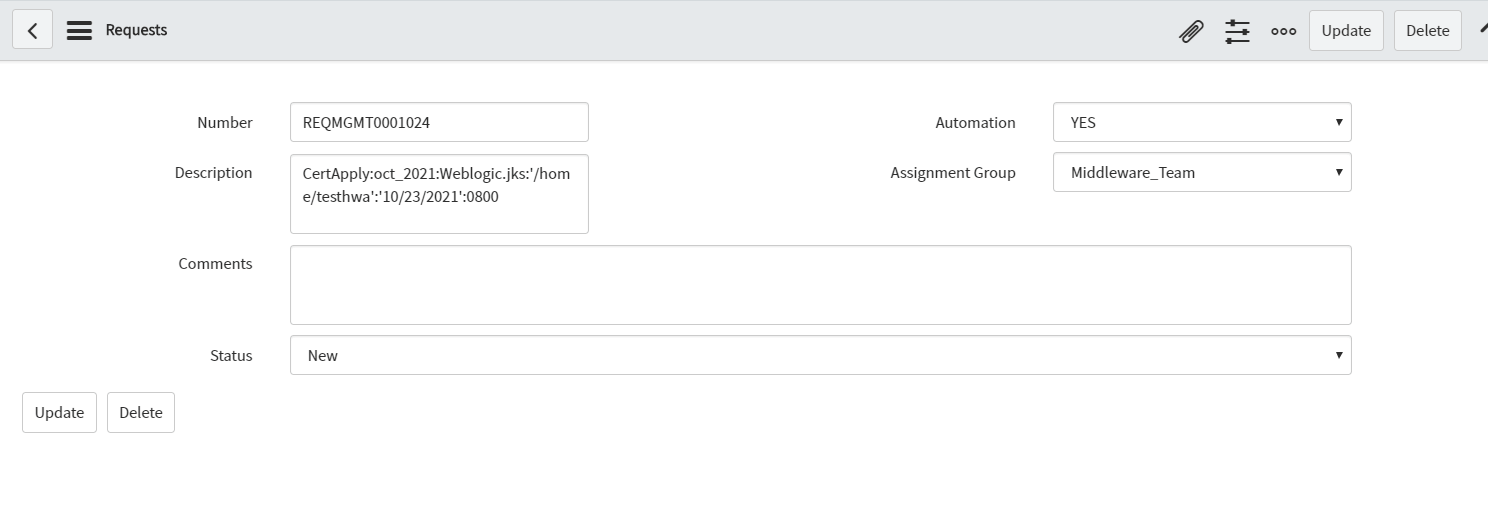Select the Comments field label
Viewport: 1488px width, 505px height.
pyautogui.click(x=215, y=264)
